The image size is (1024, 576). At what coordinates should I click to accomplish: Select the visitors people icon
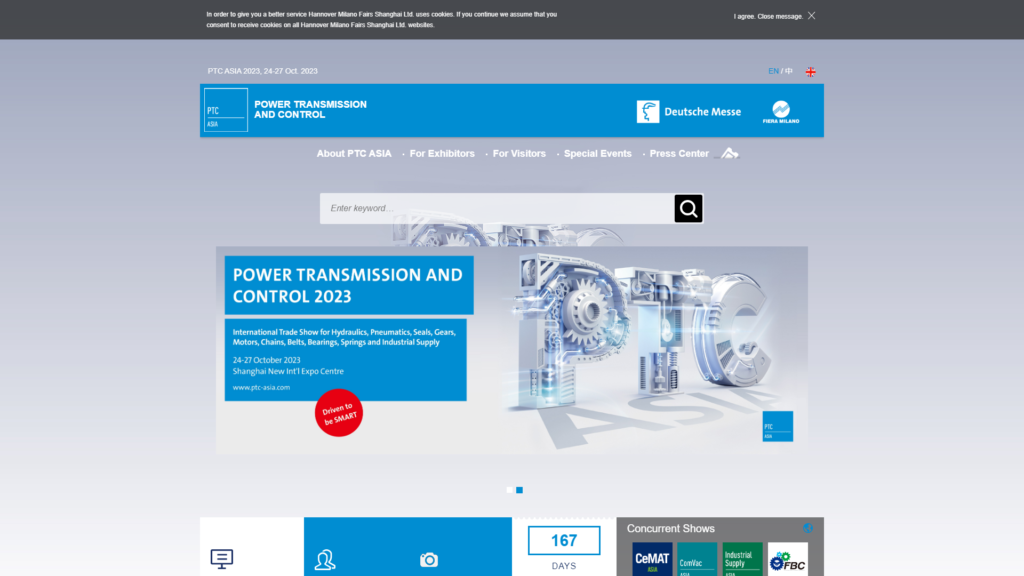click(x=327, y=557)
